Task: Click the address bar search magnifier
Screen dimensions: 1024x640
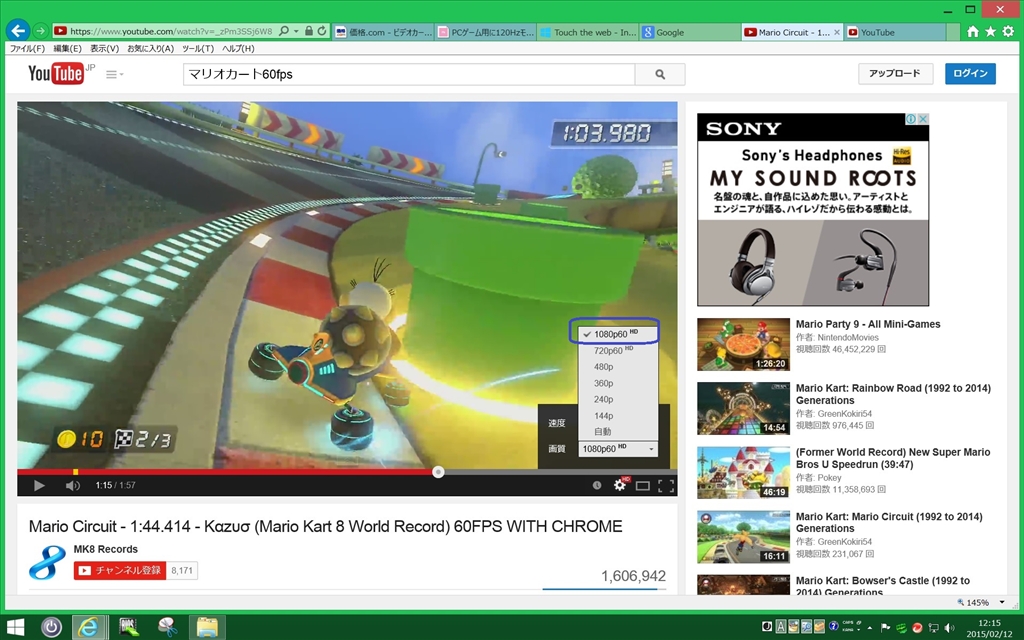Action: [283, 31]
